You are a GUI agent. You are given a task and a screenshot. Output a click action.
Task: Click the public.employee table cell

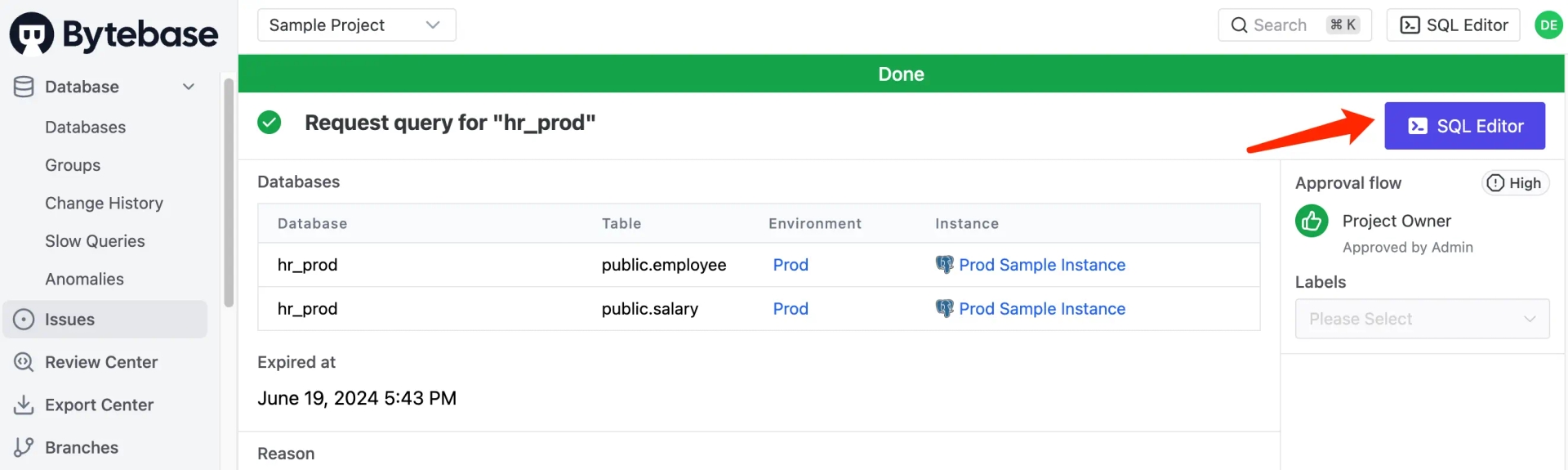(x=664, y=265)
